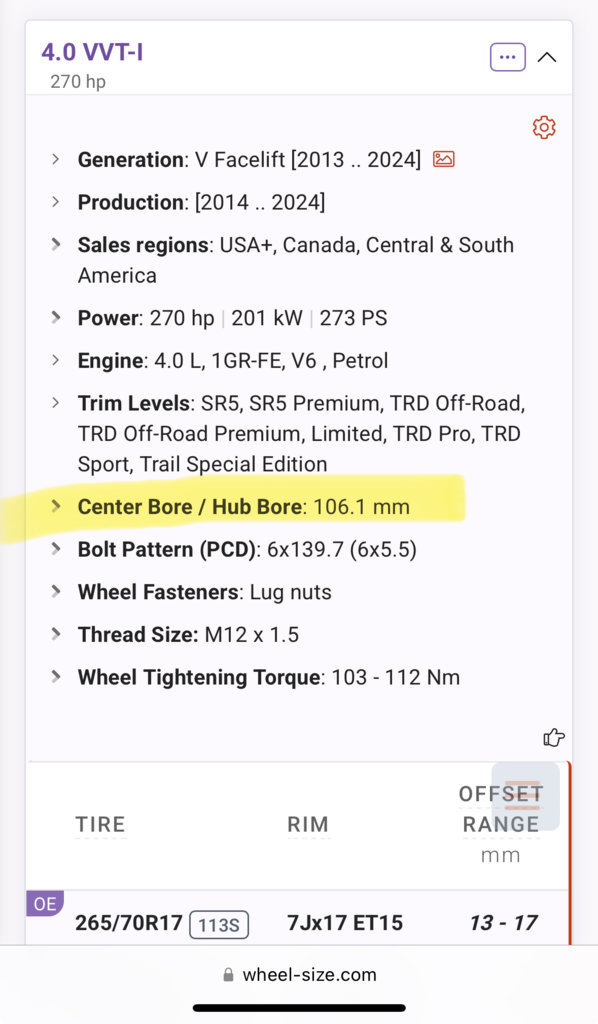Screen dimensions: 598x1024
Task: Click the 113S load index badge
Action: (x=219, y=925)
